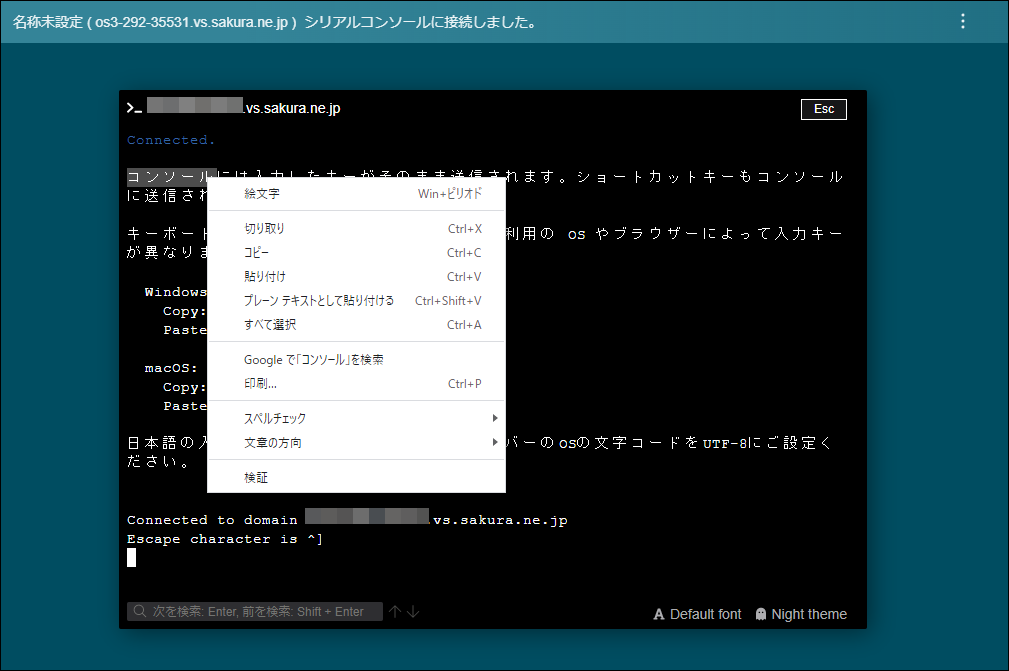Jump to next search result arrow
Viewport: 1009px width, 671px height.
coord(413,612)
